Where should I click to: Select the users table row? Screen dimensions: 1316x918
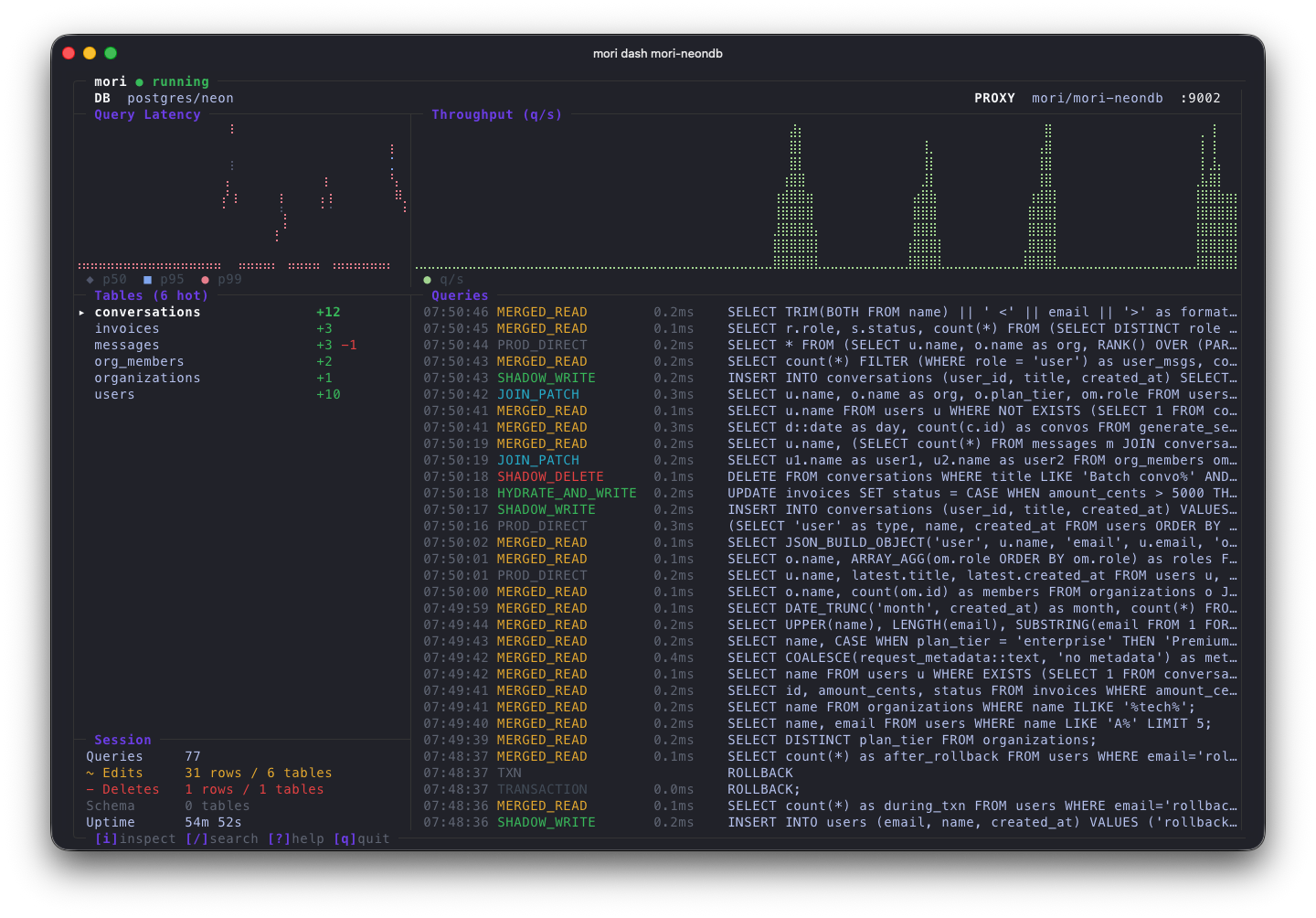pos(242,395)
